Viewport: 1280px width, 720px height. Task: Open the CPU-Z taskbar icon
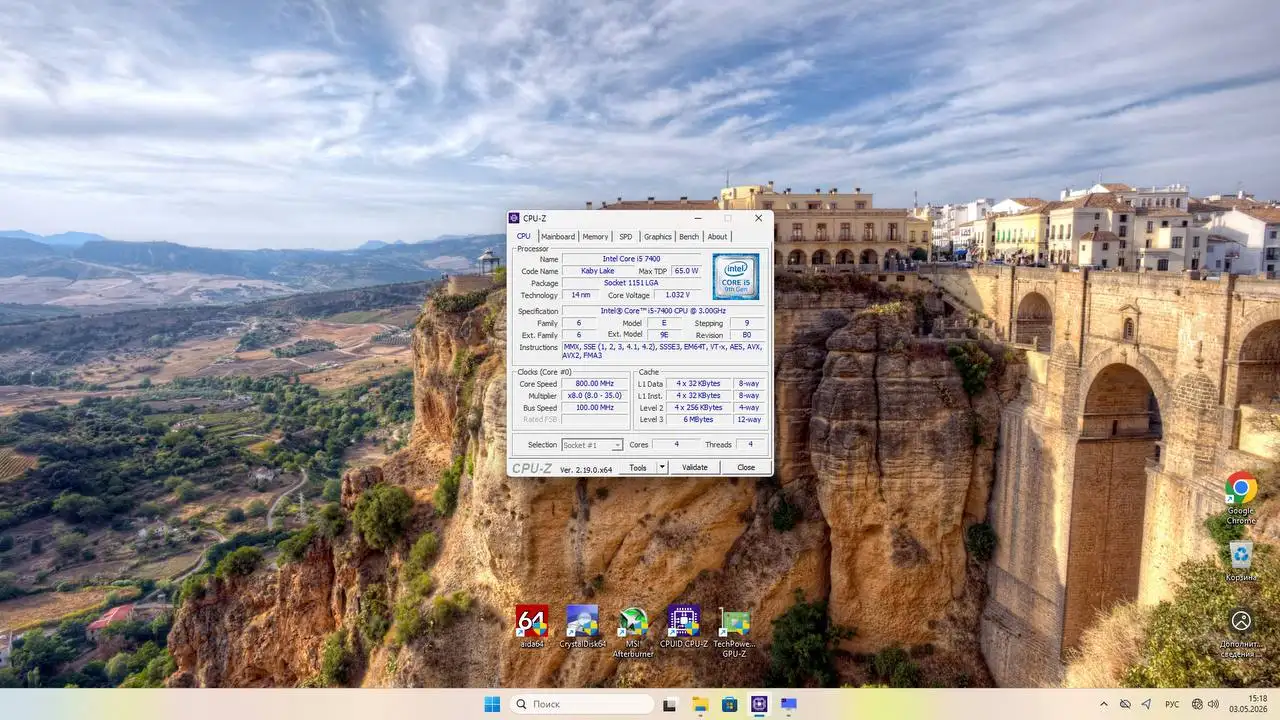point(759,705)
